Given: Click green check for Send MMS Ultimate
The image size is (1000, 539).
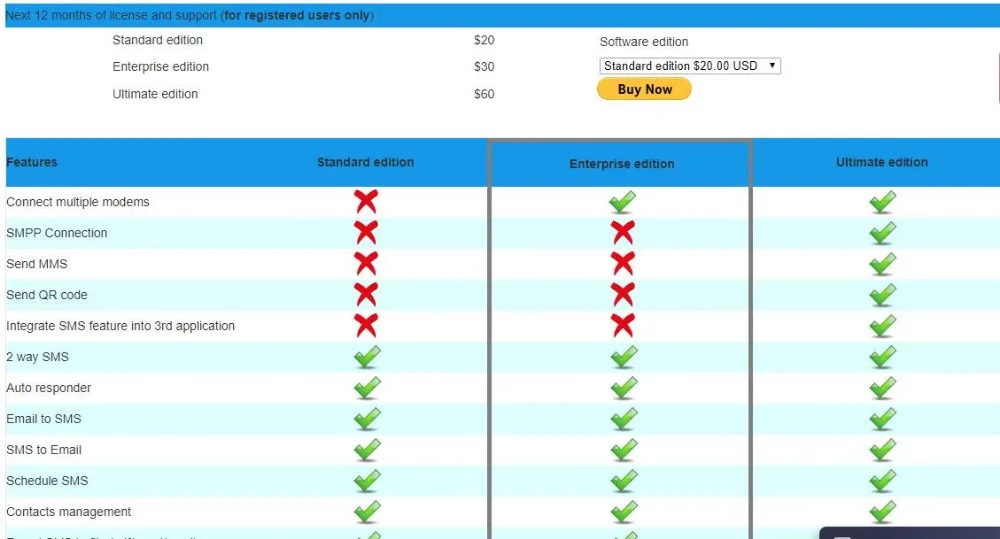Looking at the screenshot, I should (883, 263).
